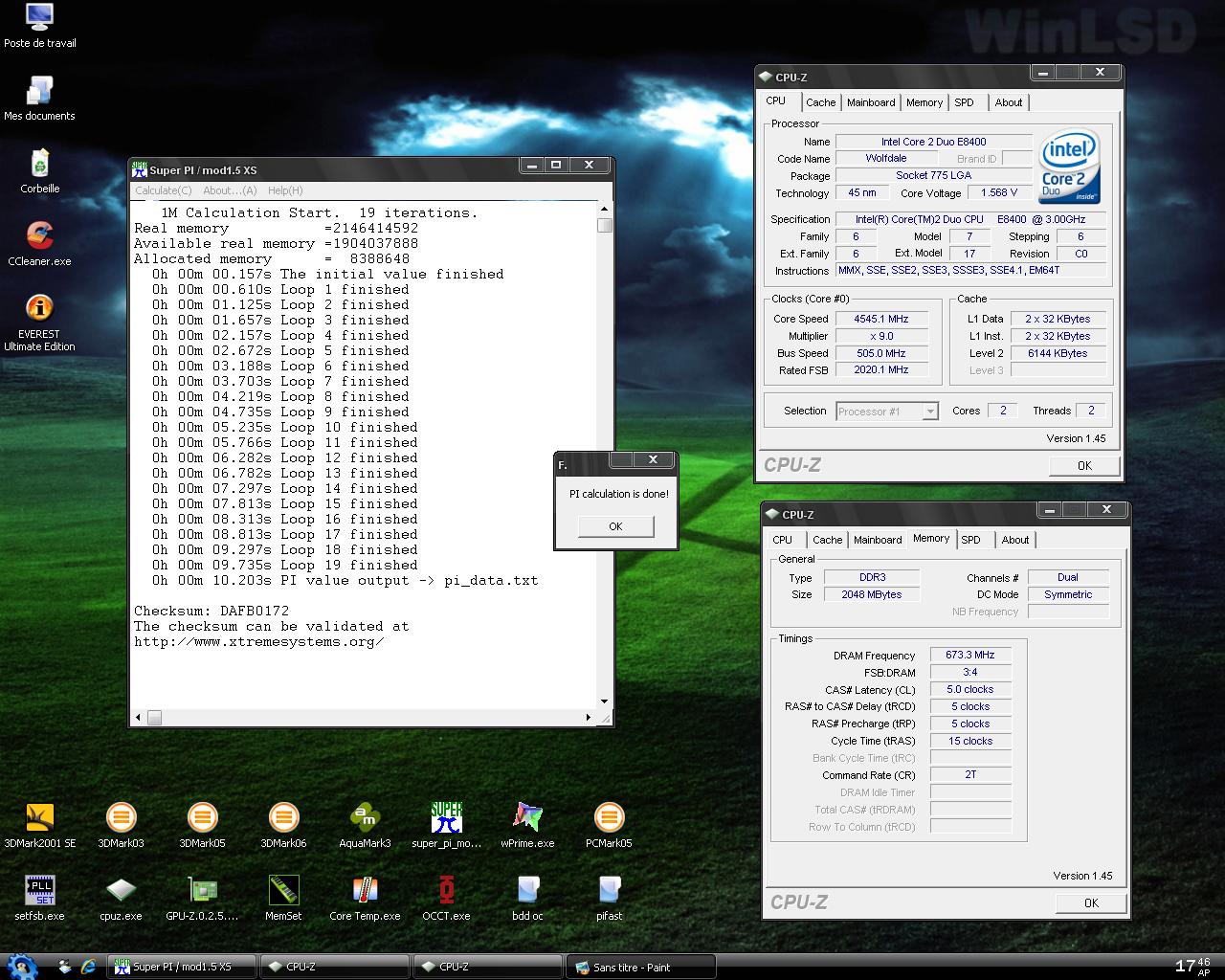This screenshot has width=1225, height=980.
Task: Select first CPU-Z taskbar button
Action: coord(333,967)
